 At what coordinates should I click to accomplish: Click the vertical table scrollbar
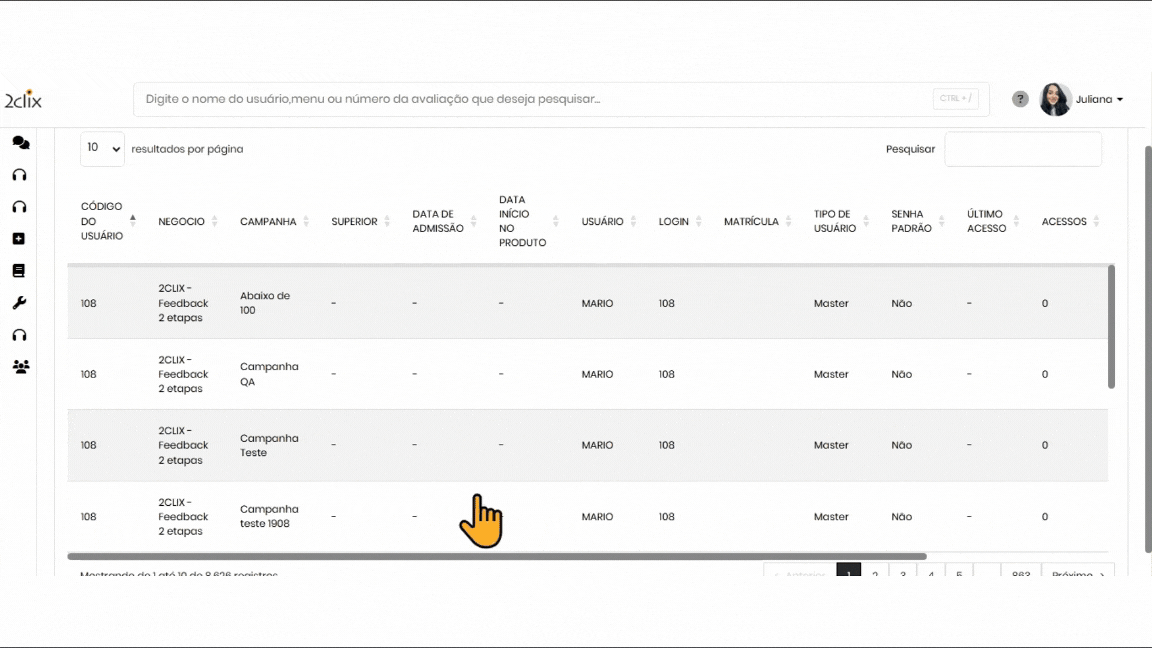pyautogui.click(x=1111, y=326)
